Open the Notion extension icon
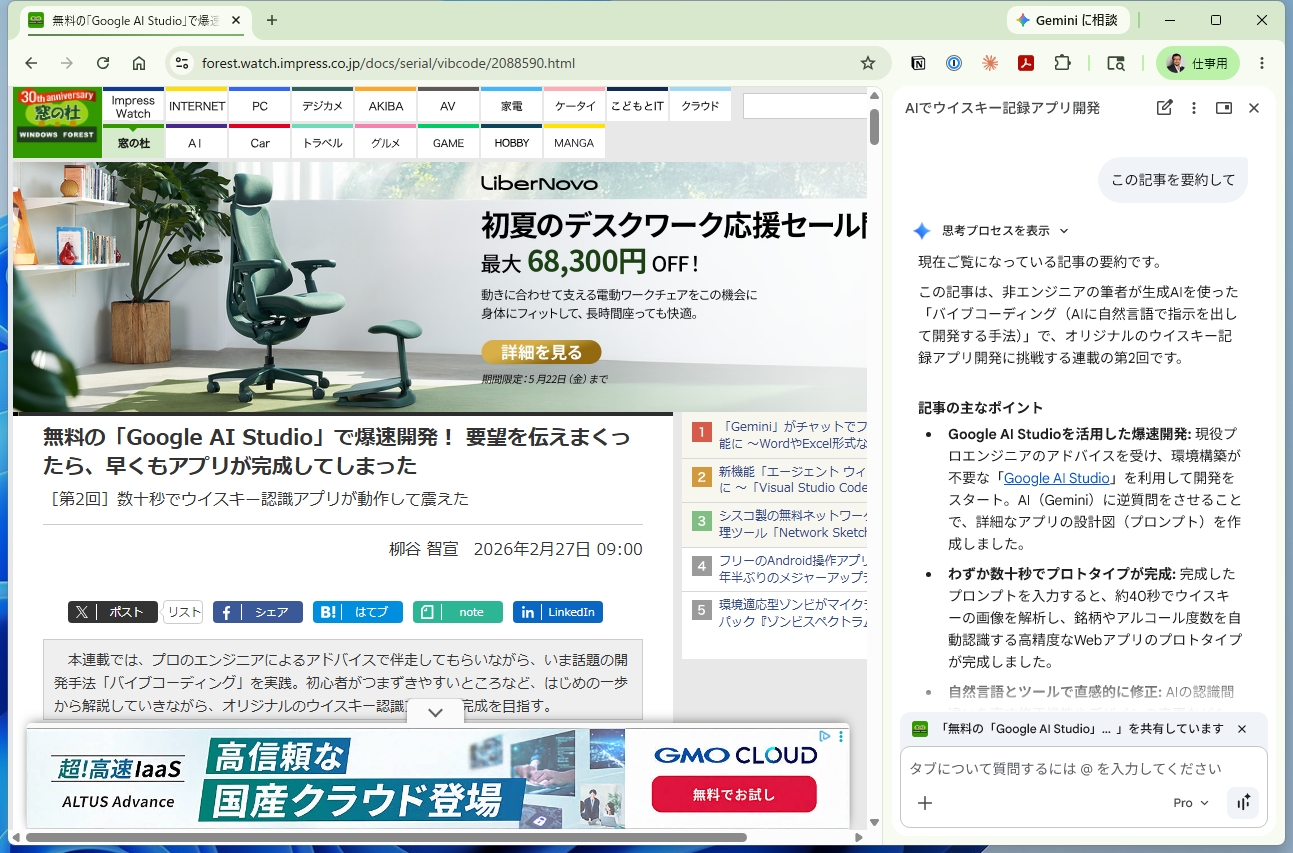 [x=918, y=63]
